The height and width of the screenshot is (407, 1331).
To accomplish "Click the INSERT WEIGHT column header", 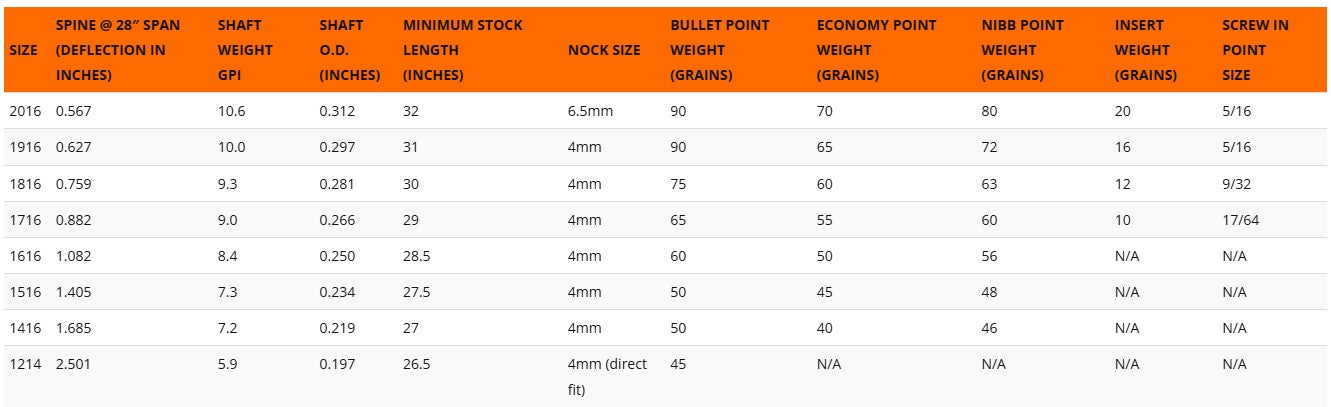I will point(1145,50).
